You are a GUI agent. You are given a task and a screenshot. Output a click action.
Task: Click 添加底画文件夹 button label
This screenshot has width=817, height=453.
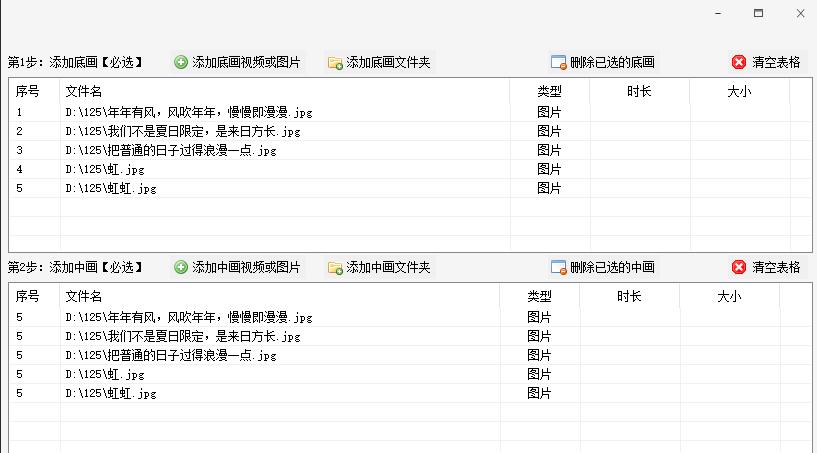[x=388, y=63]
